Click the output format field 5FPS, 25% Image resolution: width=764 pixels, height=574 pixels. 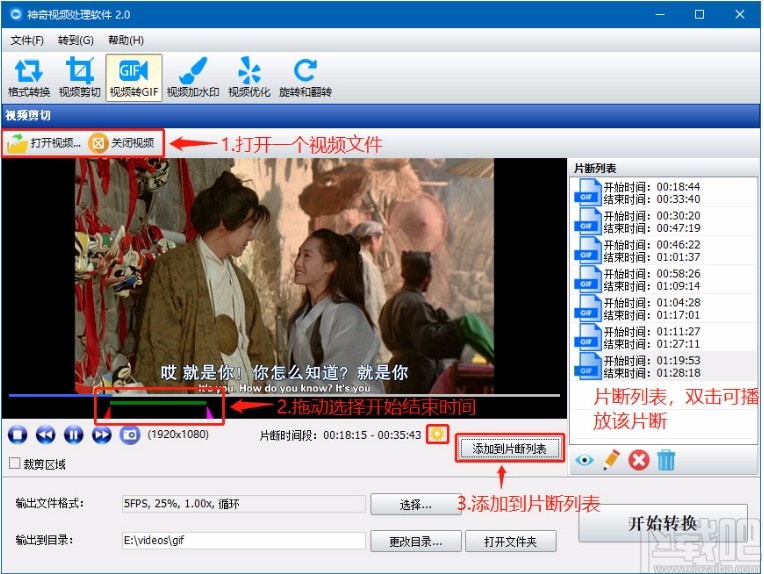tap(244, 504)
